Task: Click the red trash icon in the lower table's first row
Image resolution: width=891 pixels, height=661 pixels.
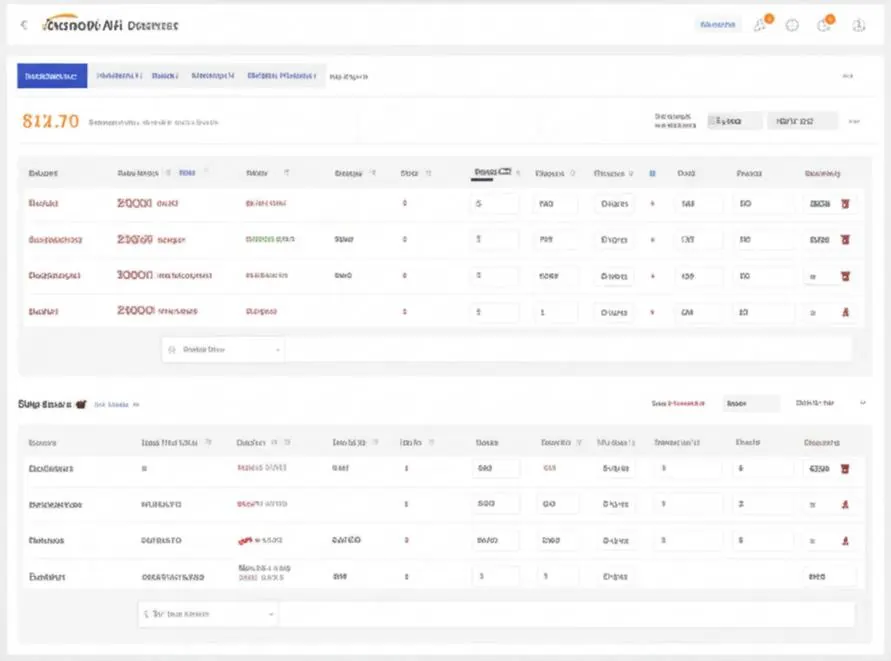Action: point(845,469)
